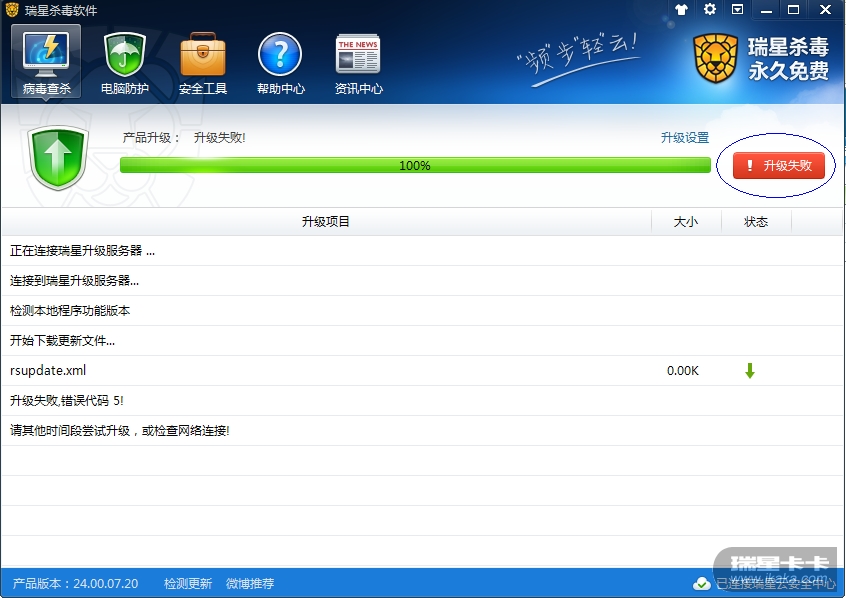Screen dimensions: 846x598
Task: Select the row 开始下载更新文件
Action: [422, 341]
